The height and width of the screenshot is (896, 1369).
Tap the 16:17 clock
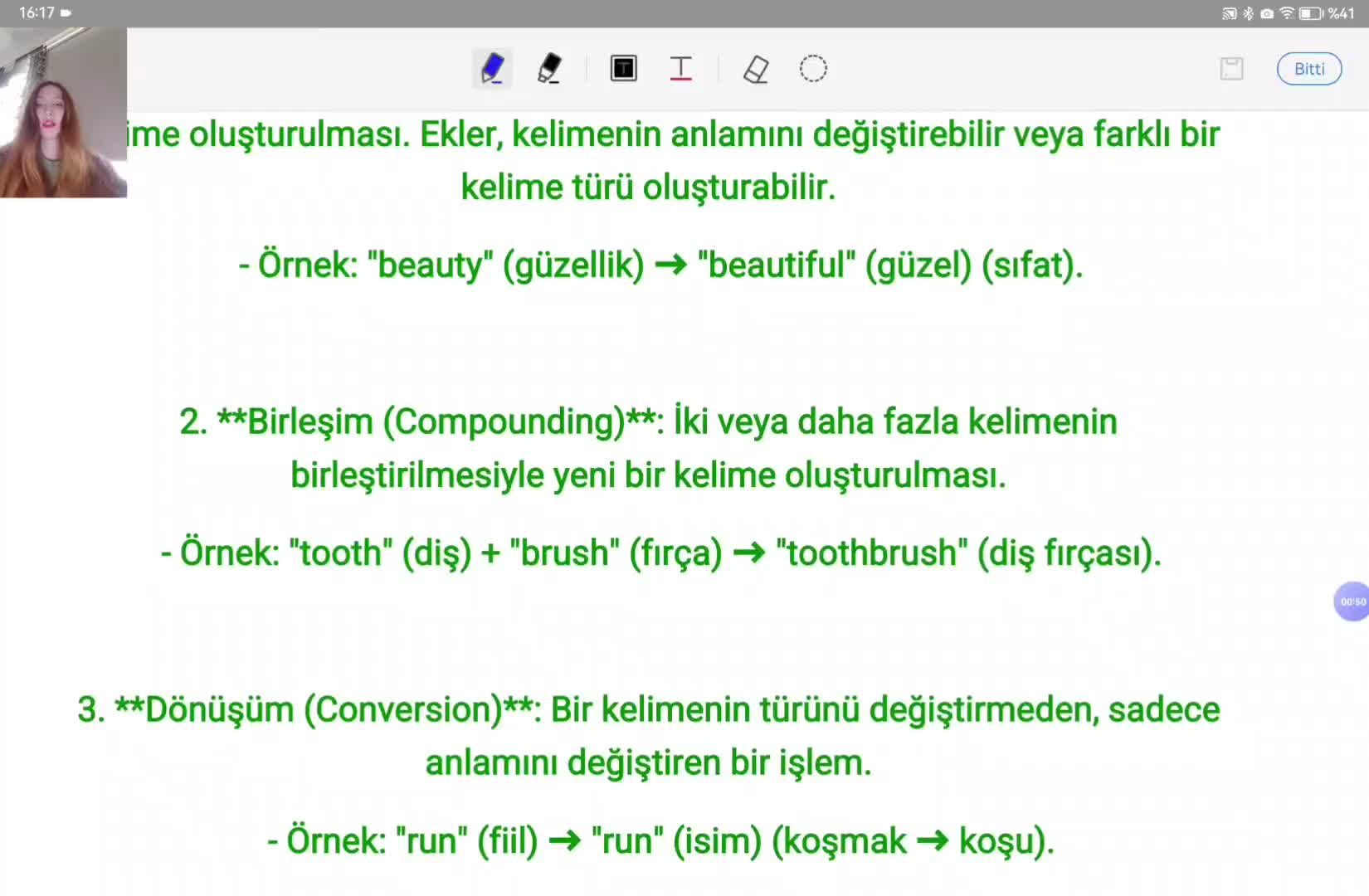pos(37,13)
